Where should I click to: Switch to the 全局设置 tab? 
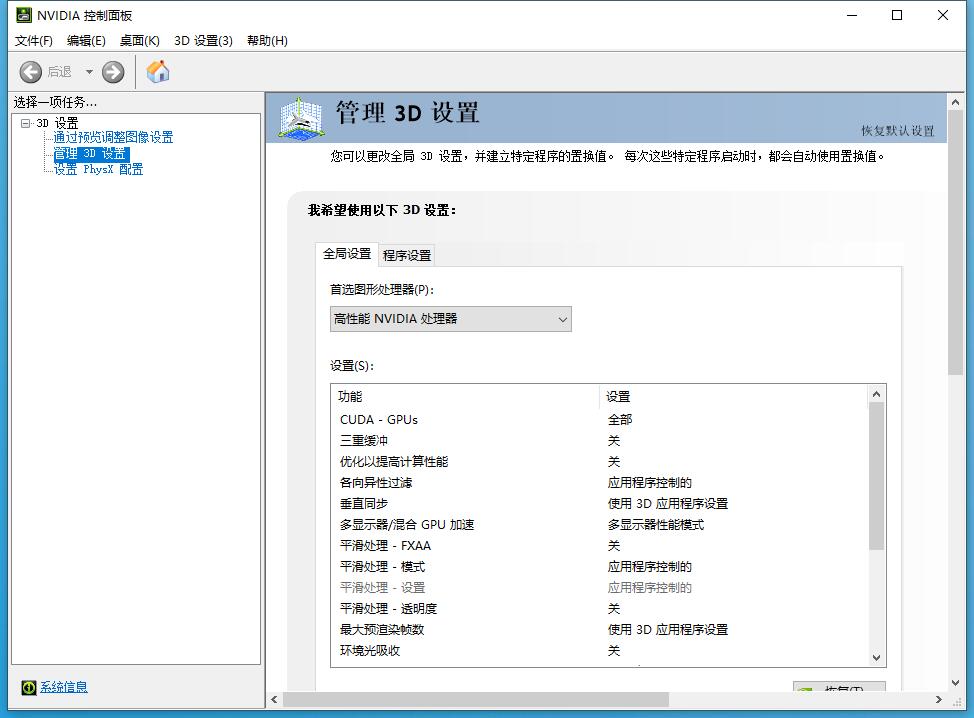pos(347,254)
